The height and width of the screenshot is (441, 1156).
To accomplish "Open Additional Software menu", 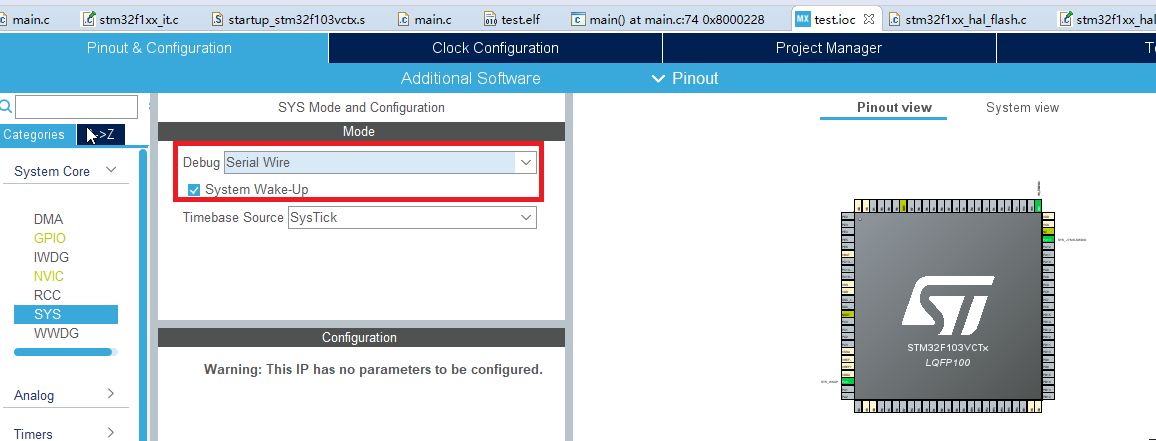I will point(470,78).
